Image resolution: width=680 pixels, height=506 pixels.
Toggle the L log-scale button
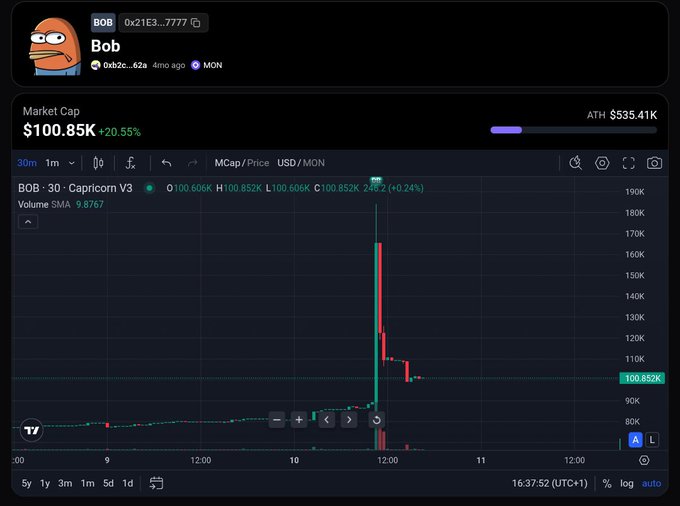click(x=652, y=440)
